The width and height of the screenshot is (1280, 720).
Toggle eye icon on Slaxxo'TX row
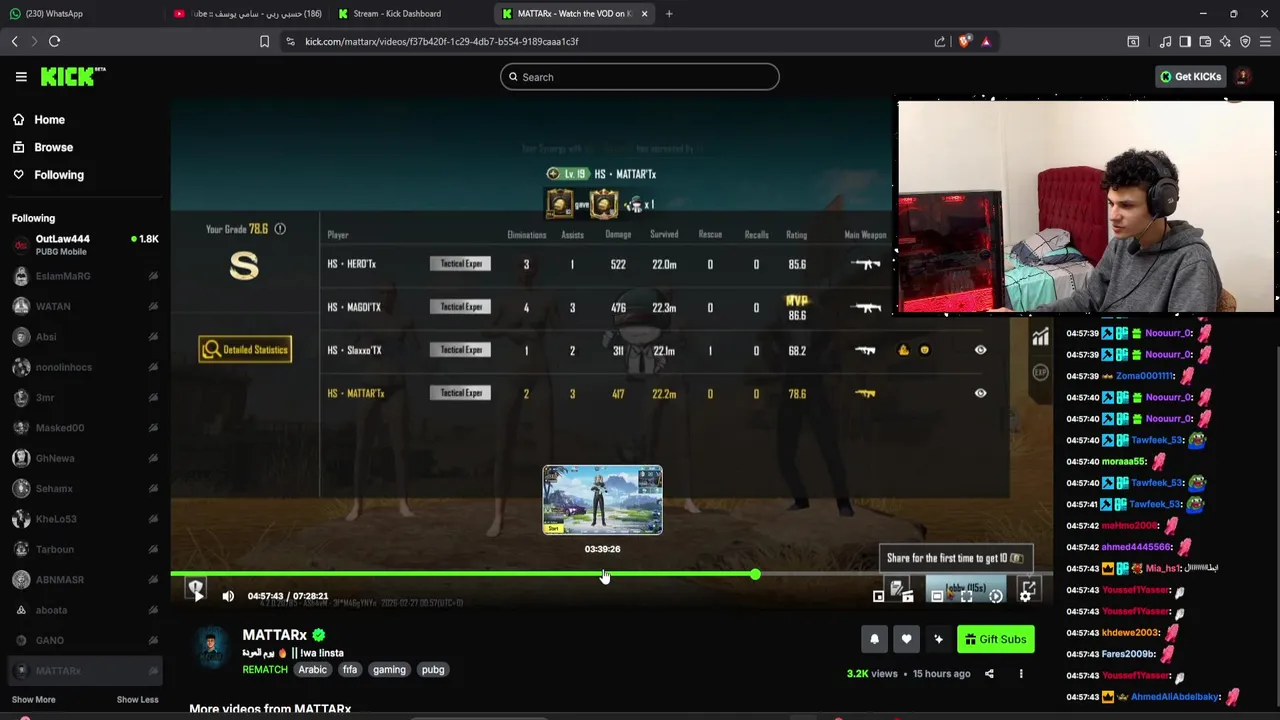(x=980, y=350)
